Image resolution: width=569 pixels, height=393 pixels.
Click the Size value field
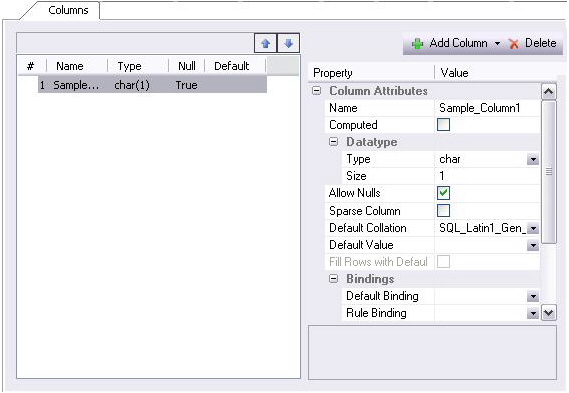tap(487, 176)
